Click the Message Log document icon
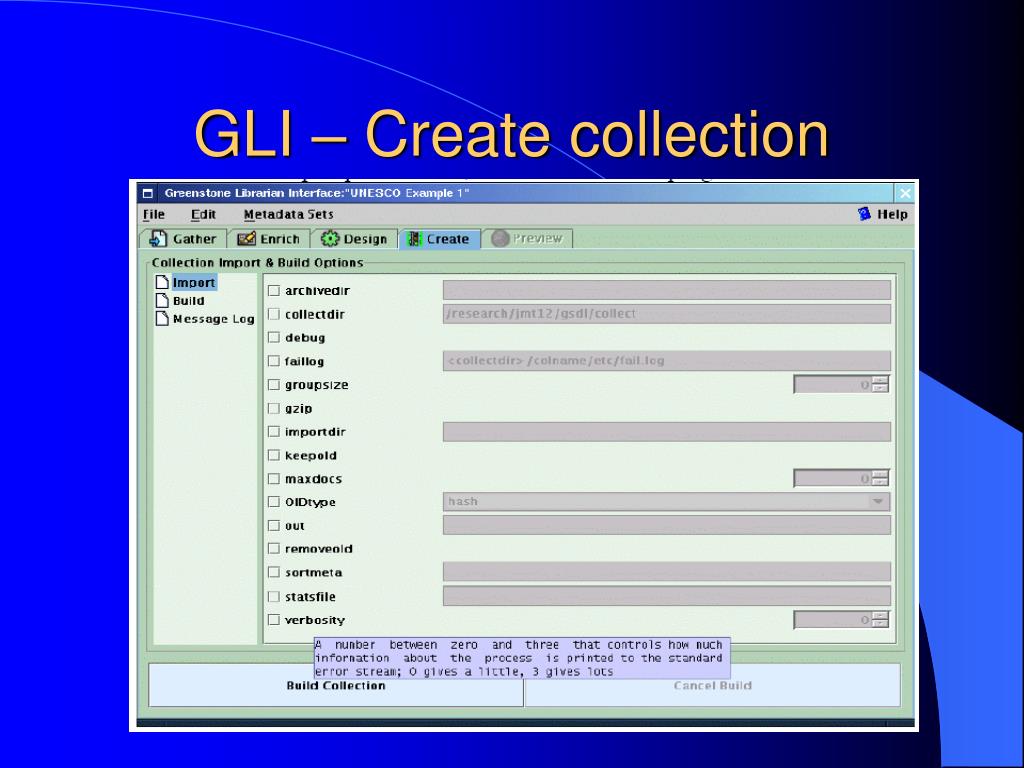Screen dimensions: 1024x768 (162, 319)
